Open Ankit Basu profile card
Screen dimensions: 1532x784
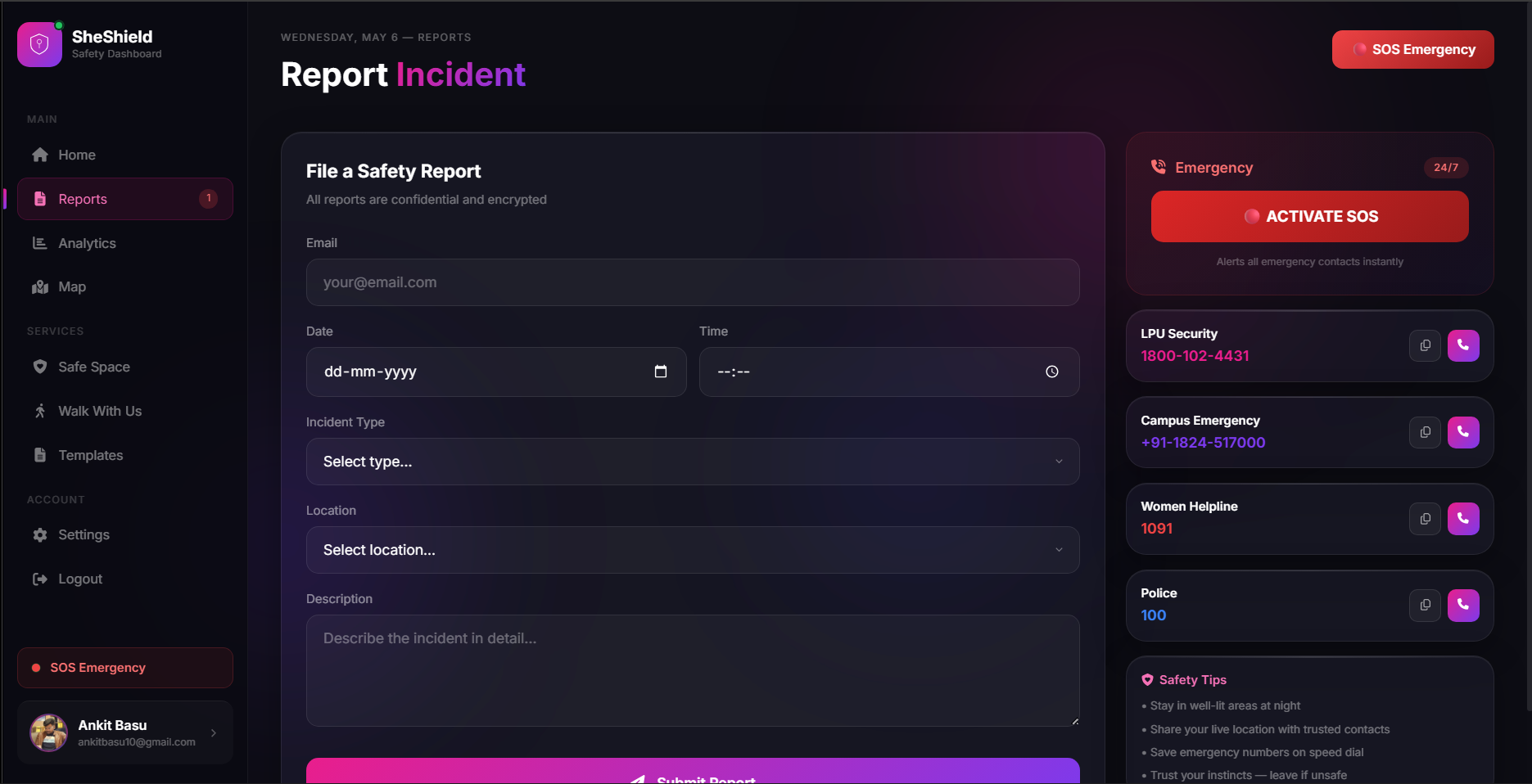pyautogui.click(x=125, y=732)
